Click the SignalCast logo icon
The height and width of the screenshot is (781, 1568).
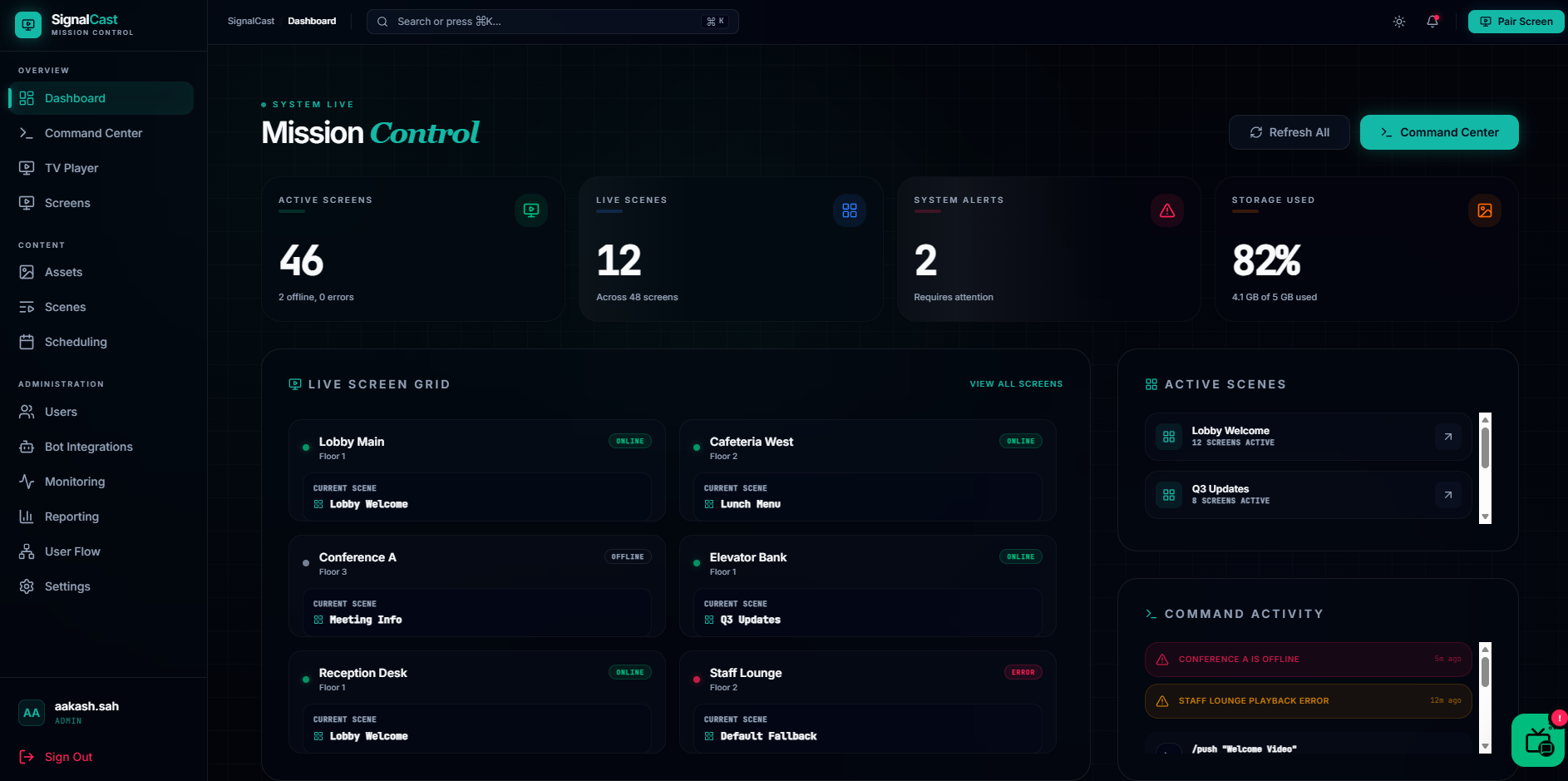[28, 25]
